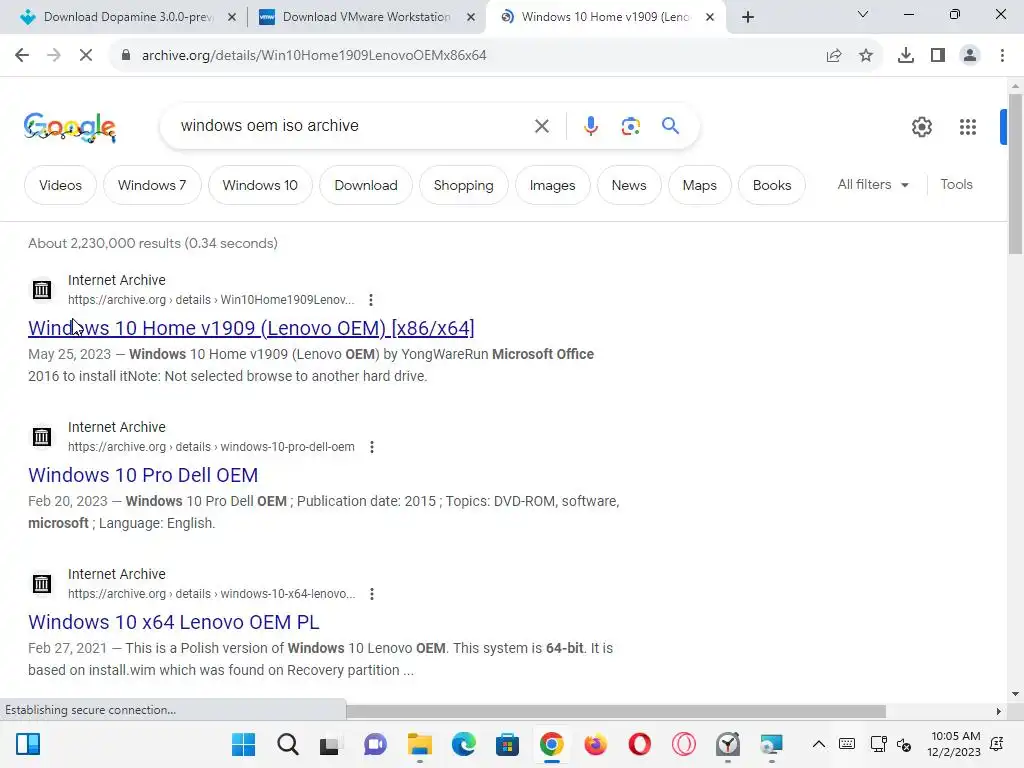Open the Windows Start menu
Viewport: 1024px width, 768px height.
pyautogui.click(x=244, y=744)
